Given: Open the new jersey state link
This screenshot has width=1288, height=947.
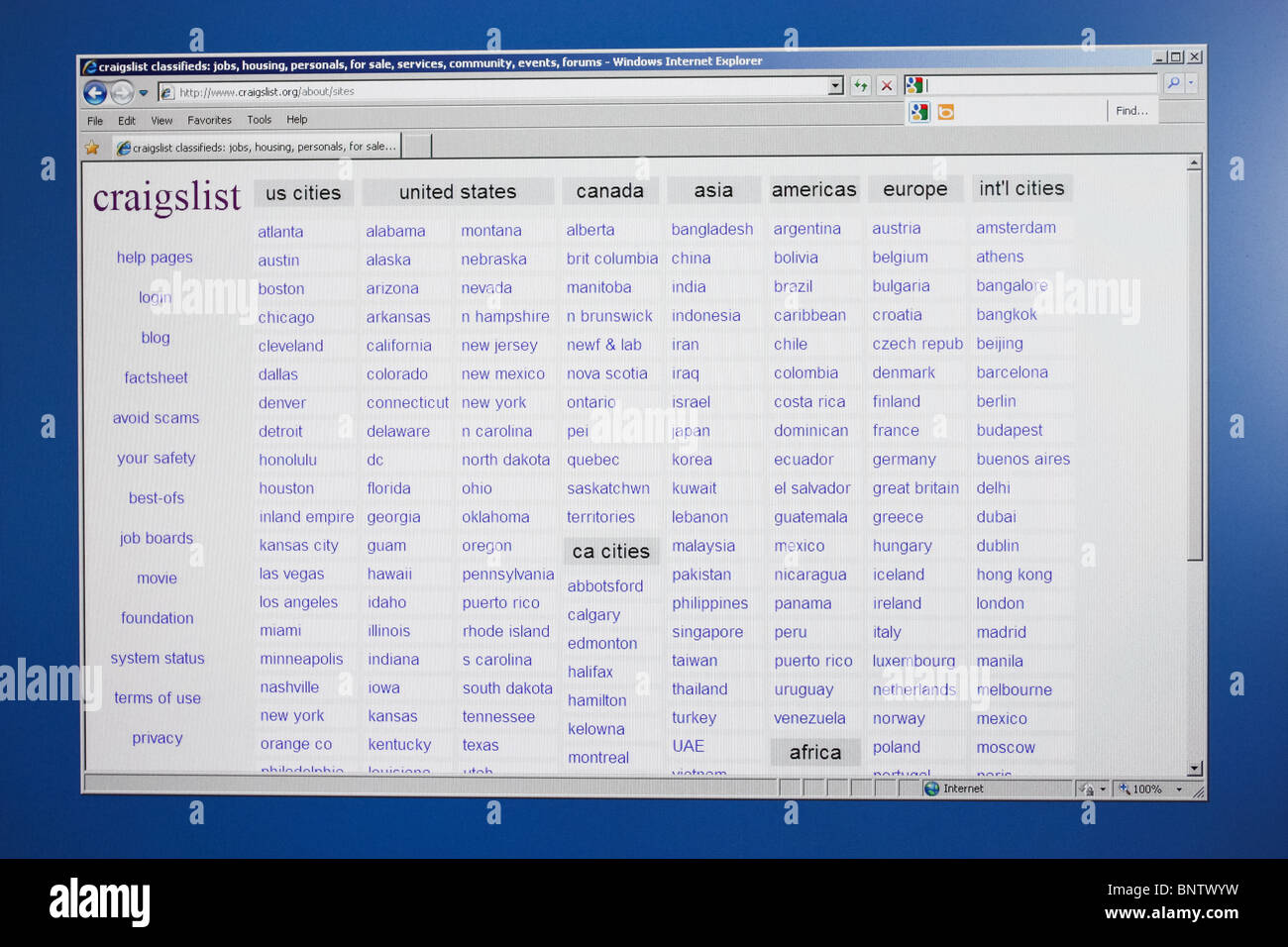Looking at the screenshot, I should (x=499, y=346).
